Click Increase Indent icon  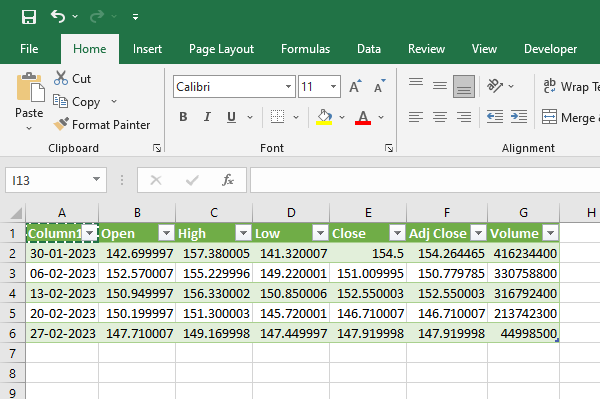519,117
